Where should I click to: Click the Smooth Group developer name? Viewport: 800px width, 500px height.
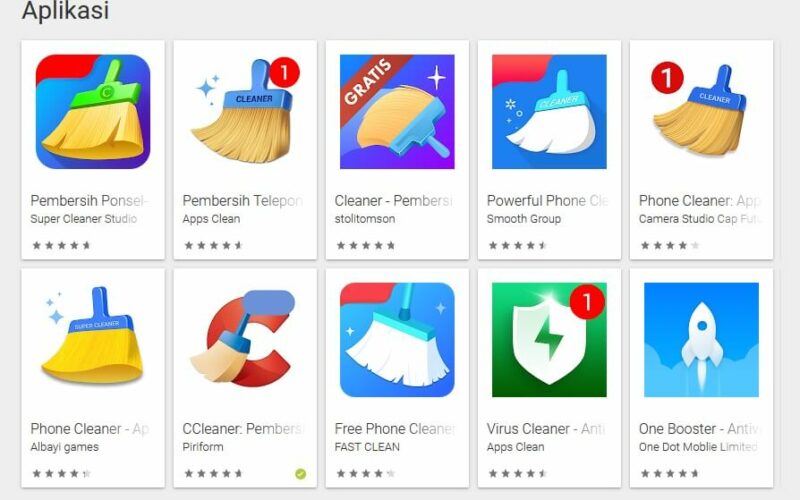[523, 219]
